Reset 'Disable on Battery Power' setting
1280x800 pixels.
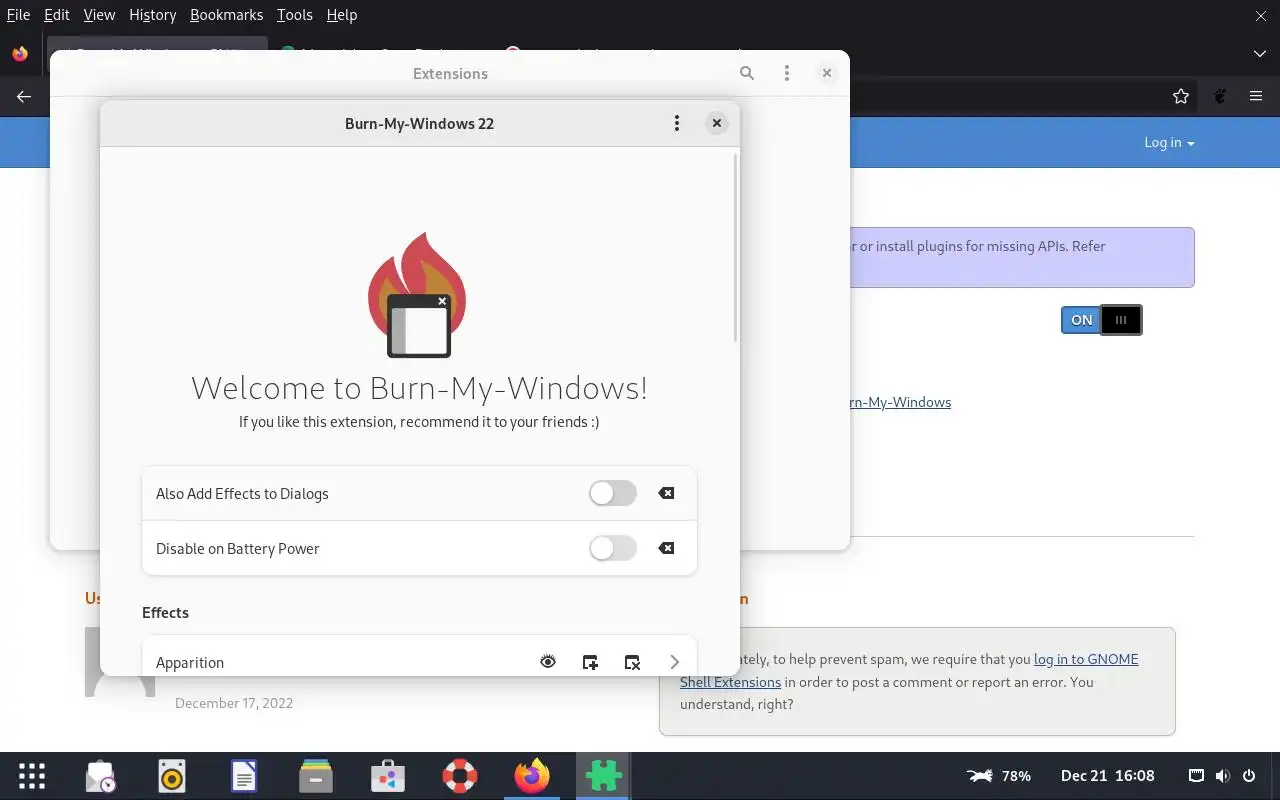tap(666, 548)
